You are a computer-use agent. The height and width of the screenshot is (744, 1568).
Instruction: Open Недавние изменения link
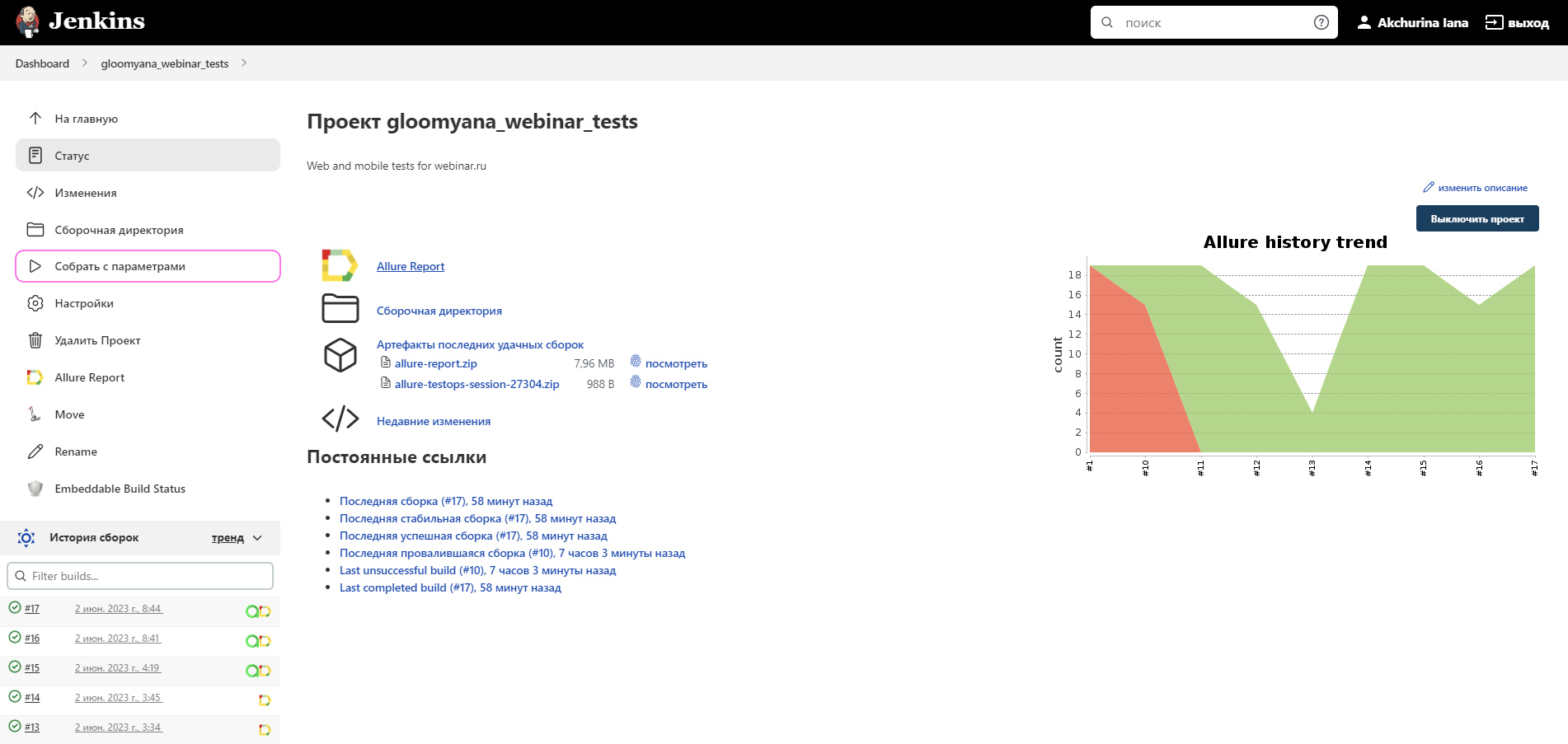434,421
